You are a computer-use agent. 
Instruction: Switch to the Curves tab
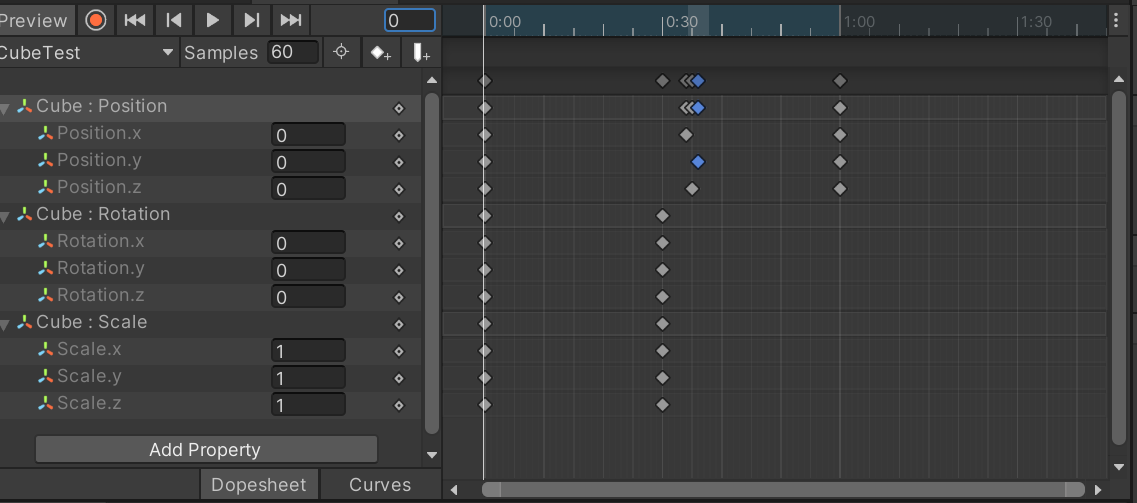(x=380, y=485)
